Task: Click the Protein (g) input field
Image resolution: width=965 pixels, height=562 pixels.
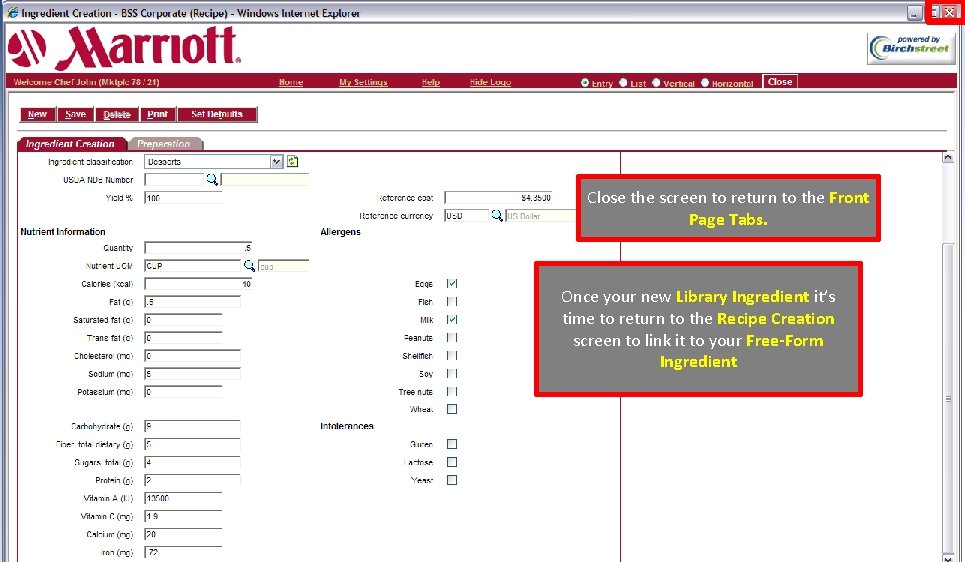Action: click(x=193, y=480)
